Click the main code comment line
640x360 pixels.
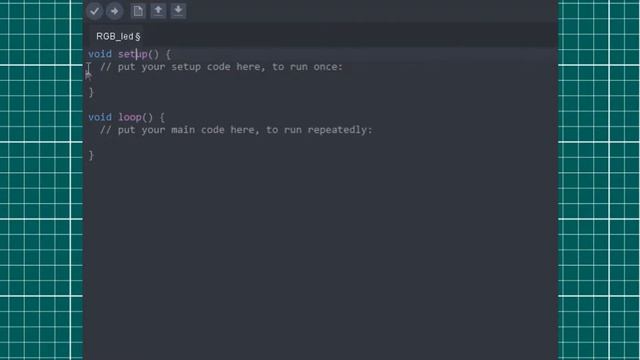tap(236, 130)
